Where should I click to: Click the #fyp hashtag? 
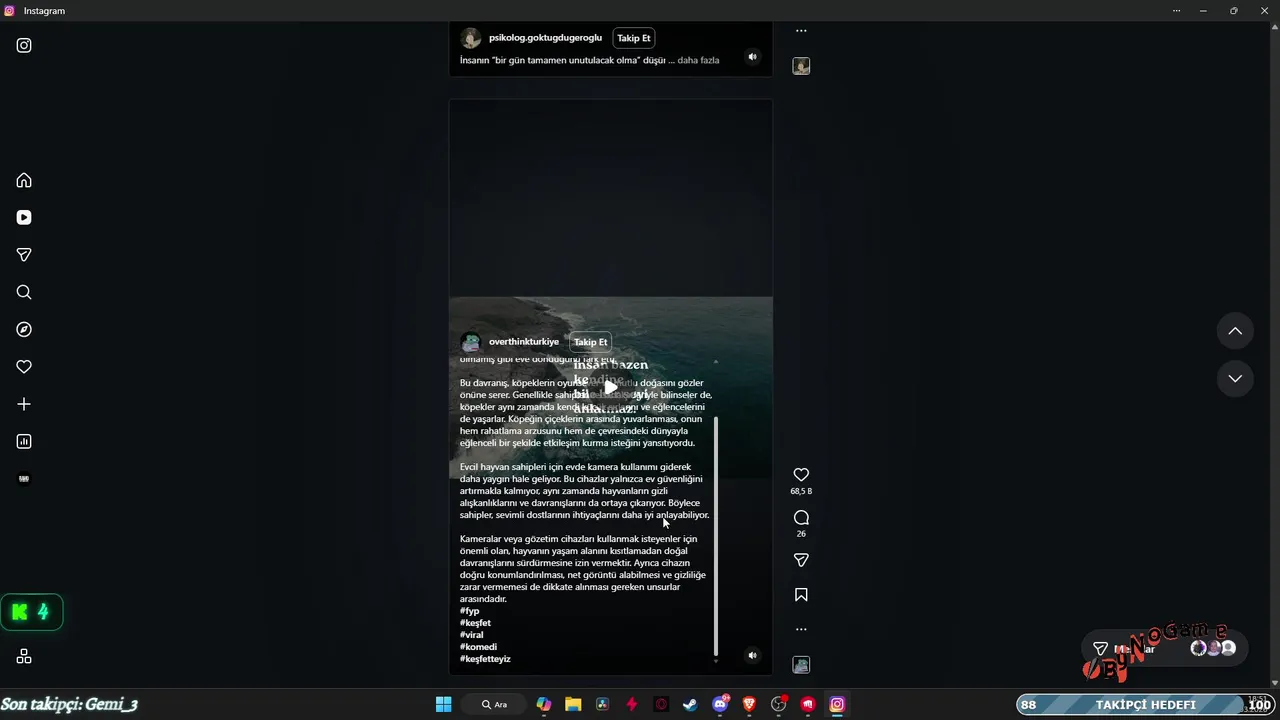tap(470, 611)
